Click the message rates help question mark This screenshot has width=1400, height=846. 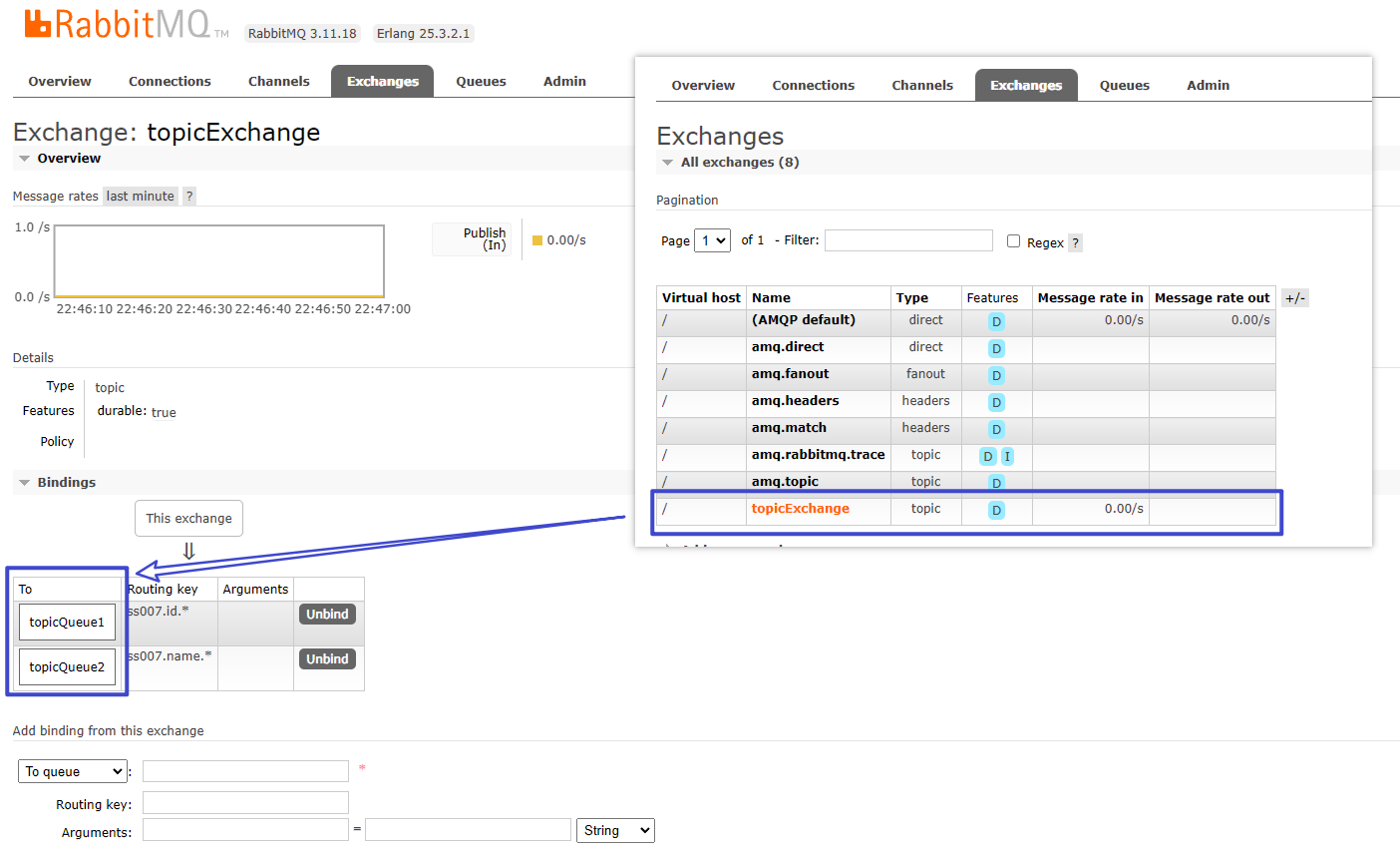tap(189, 197)
